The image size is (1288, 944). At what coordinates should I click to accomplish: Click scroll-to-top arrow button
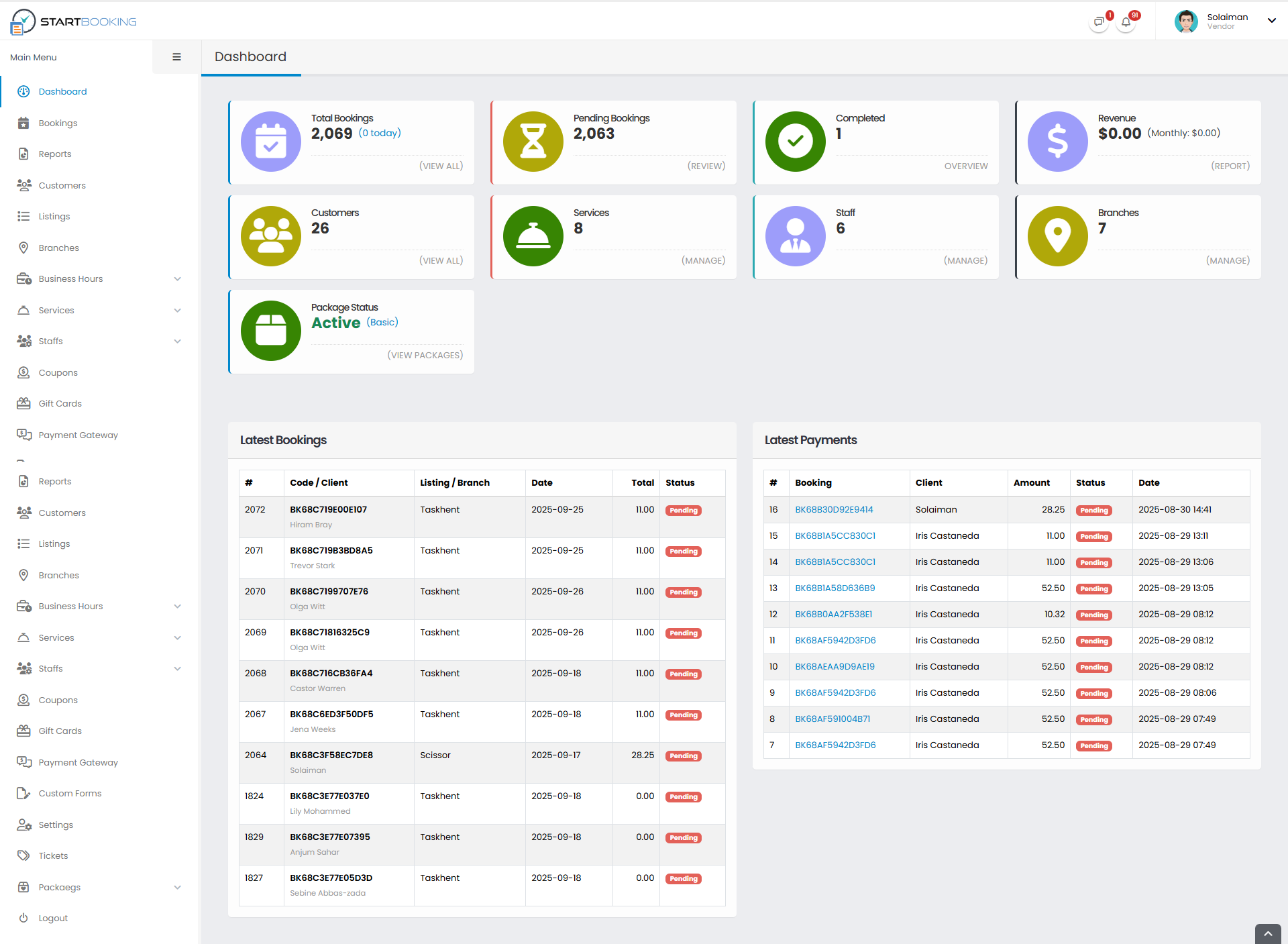pyautogui.click(x=1267, y=933)
